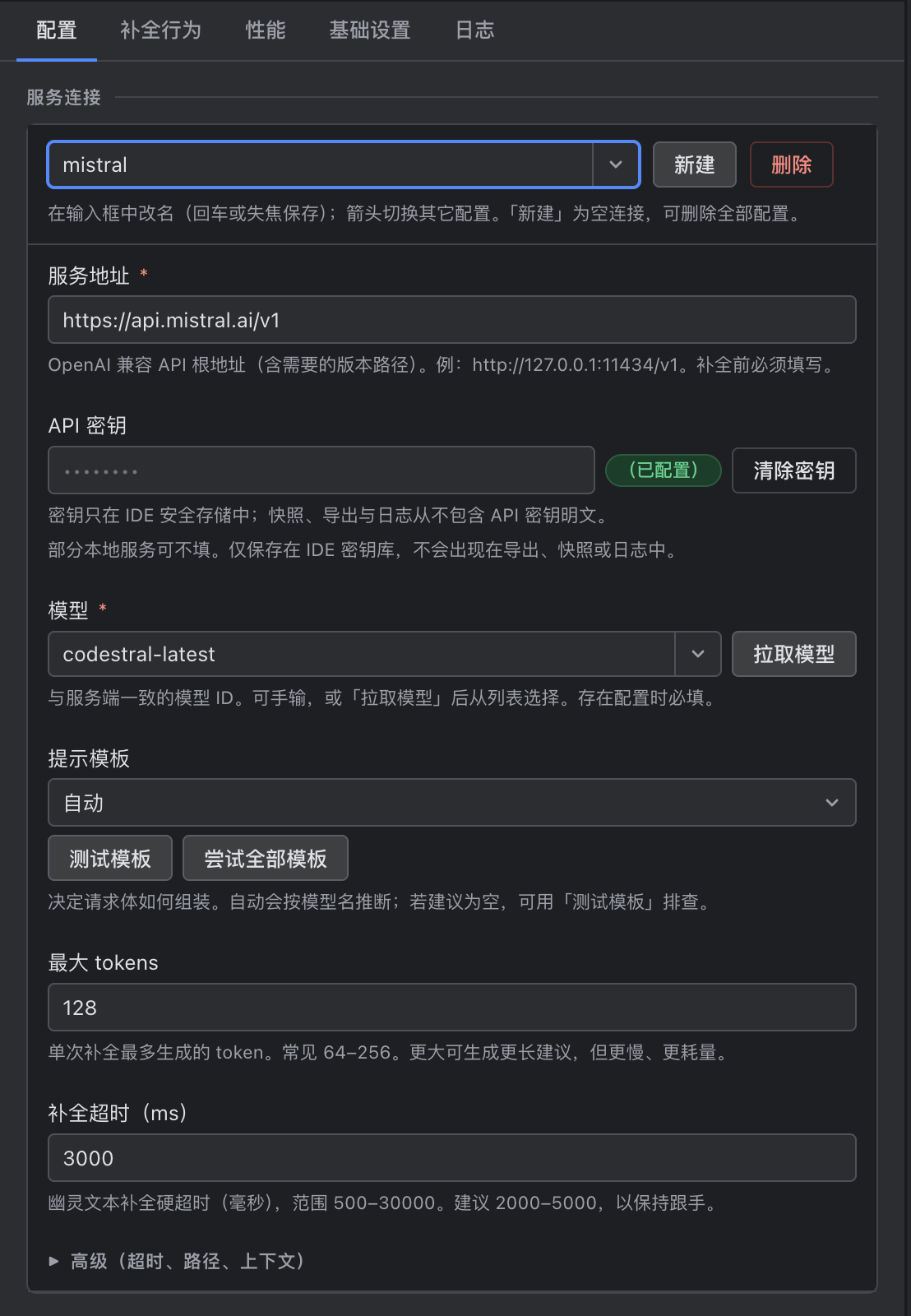The height and width of the screenshot is (1316, 911).
Task: Click the 新建 button
Action: pyautogui.click(x=695, y=164)
